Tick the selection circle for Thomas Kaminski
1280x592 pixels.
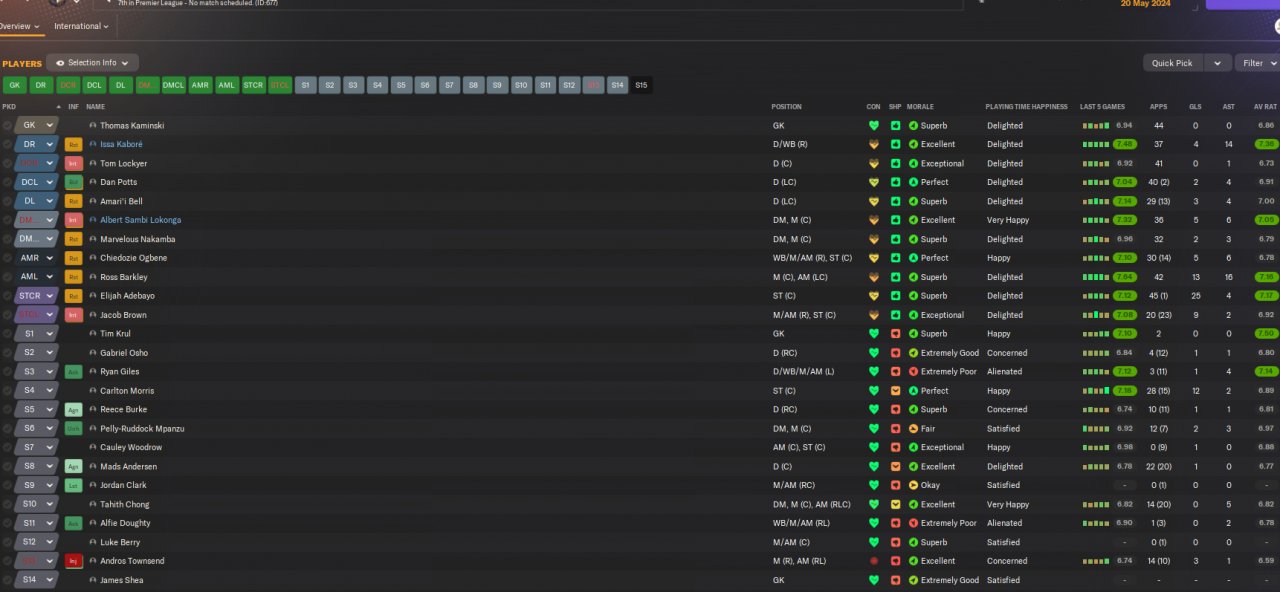(7, 126)
